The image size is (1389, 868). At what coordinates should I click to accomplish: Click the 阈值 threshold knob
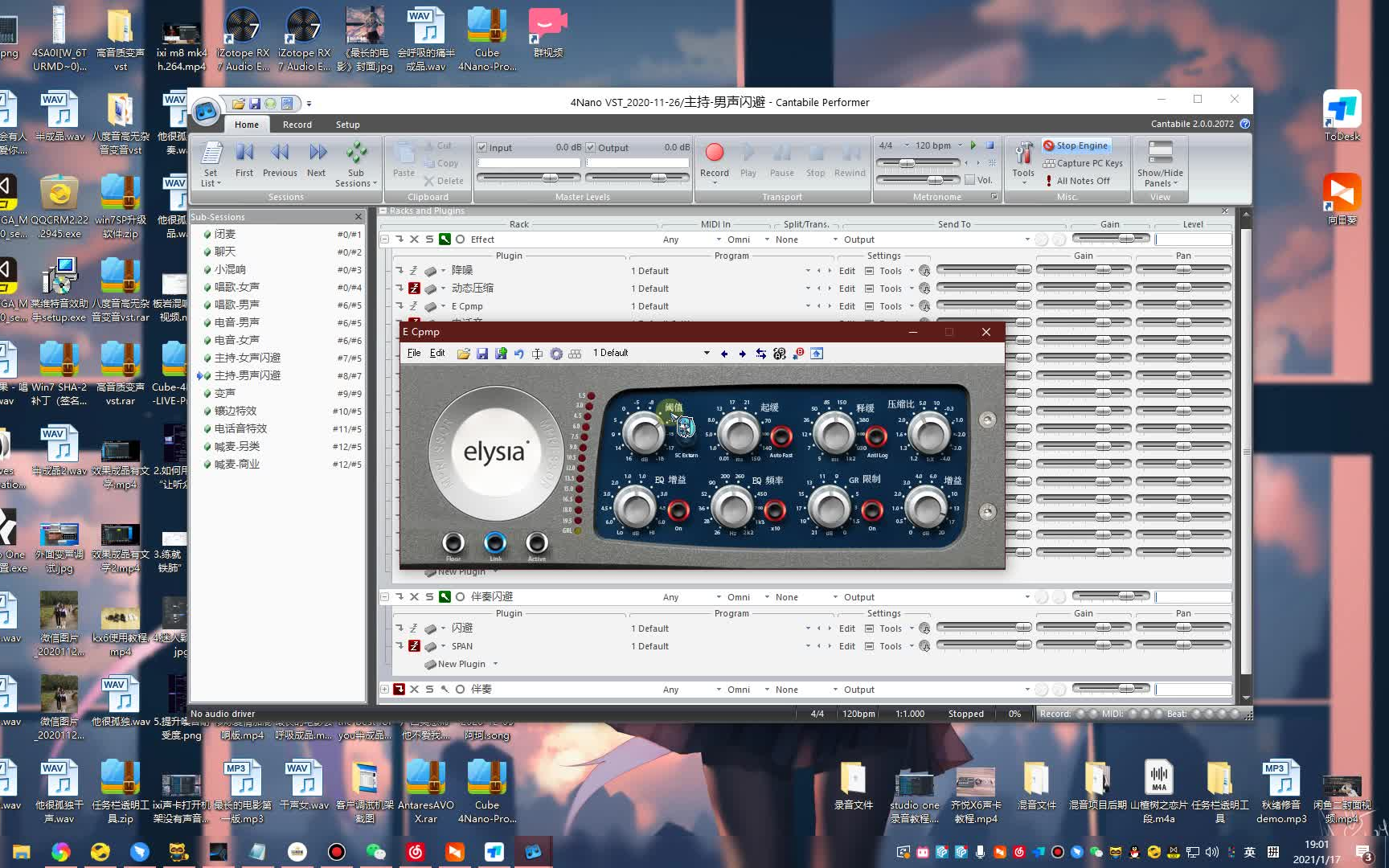[x=644, y=433]
